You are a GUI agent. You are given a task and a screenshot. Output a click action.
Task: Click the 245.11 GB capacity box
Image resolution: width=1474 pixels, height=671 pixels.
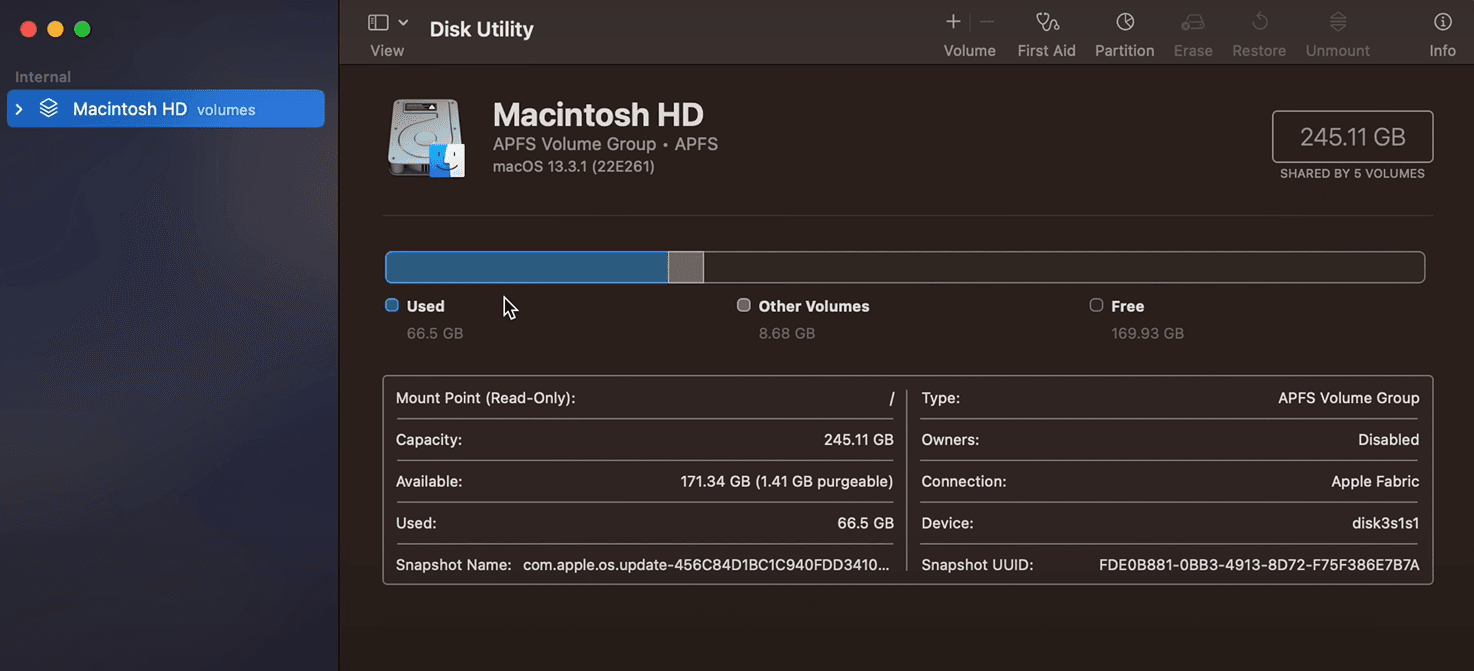(x=1352, y=137)
